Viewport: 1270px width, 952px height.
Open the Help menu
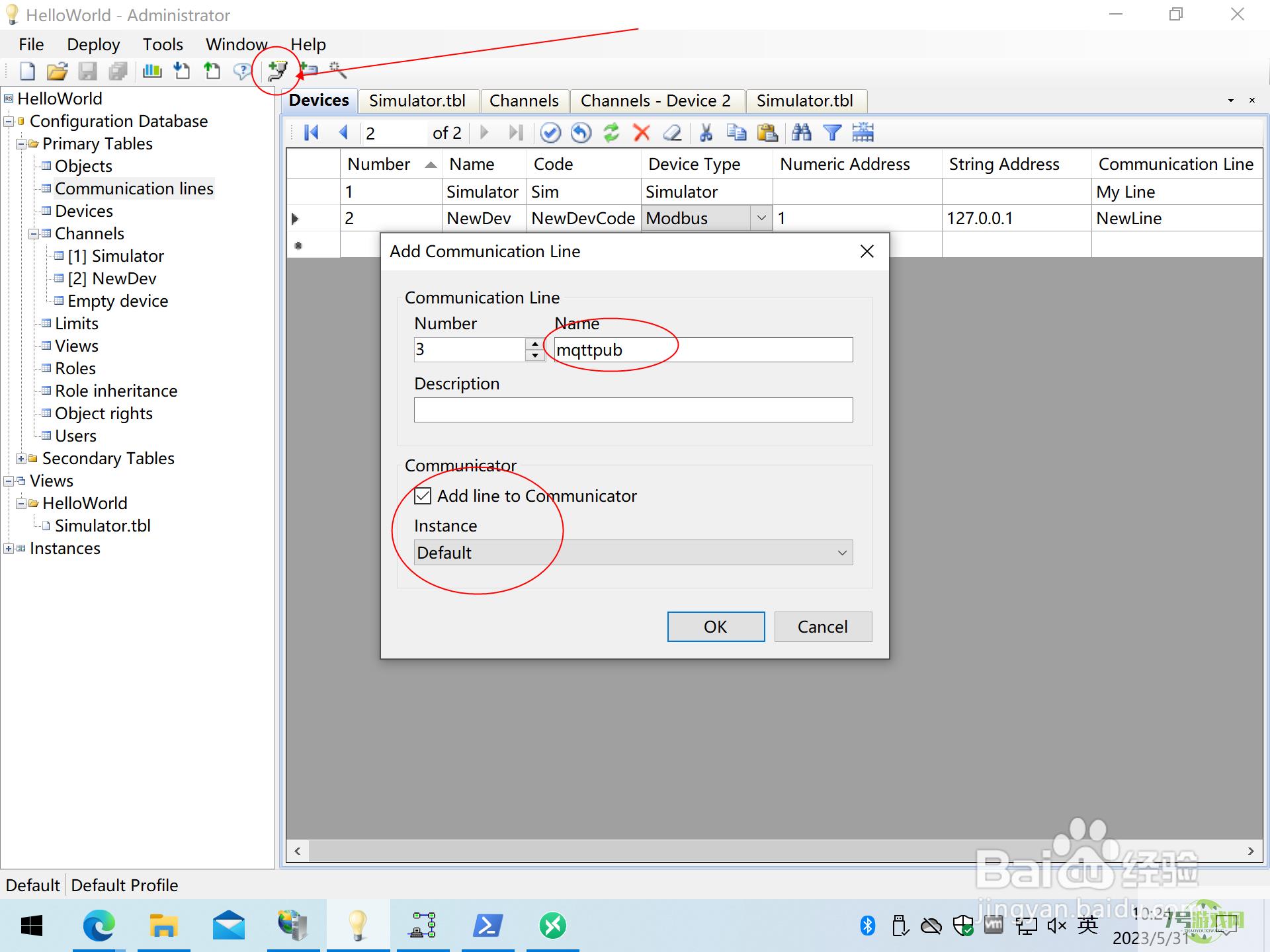308,44
